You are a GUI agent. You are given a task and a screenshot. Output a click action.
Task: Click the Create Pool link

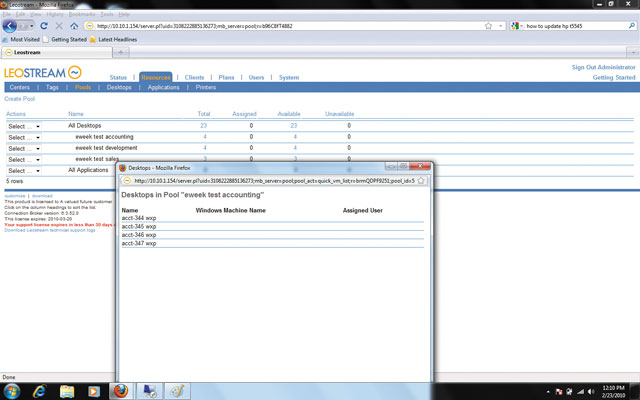20,99
